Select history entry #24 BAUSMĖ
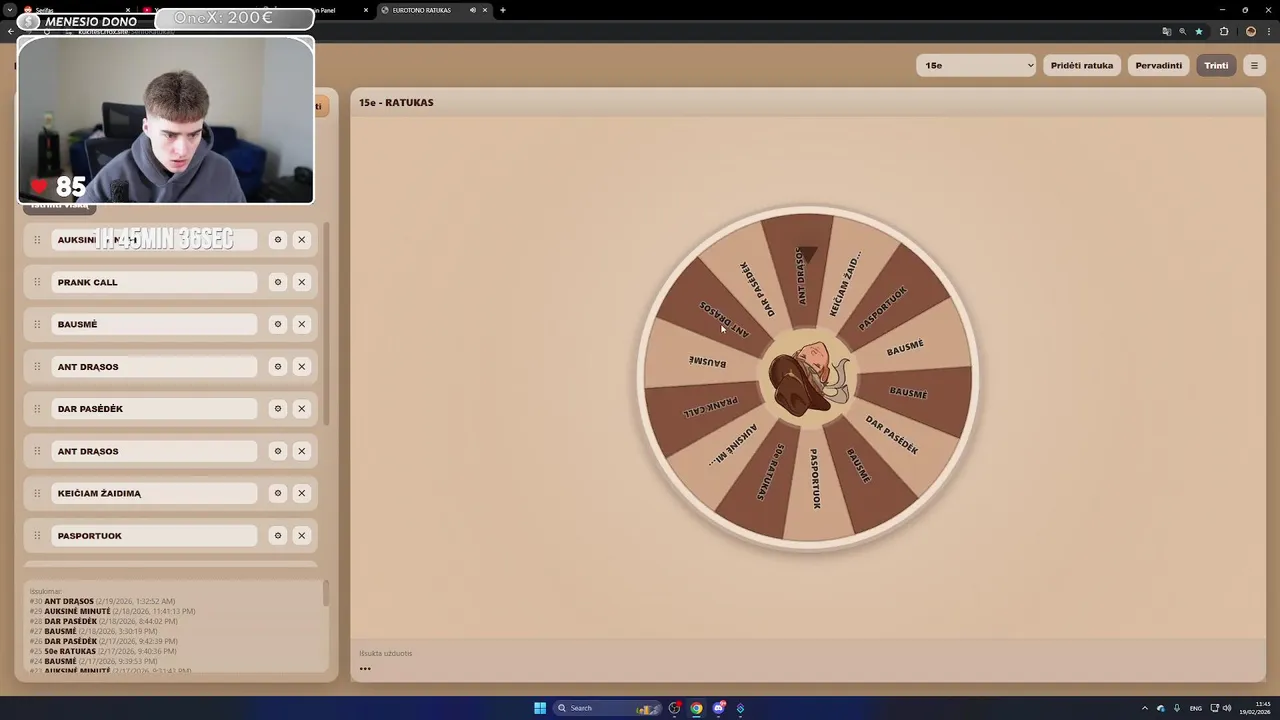The width and height of the screenshot is (1280, 720). point(93,661)
